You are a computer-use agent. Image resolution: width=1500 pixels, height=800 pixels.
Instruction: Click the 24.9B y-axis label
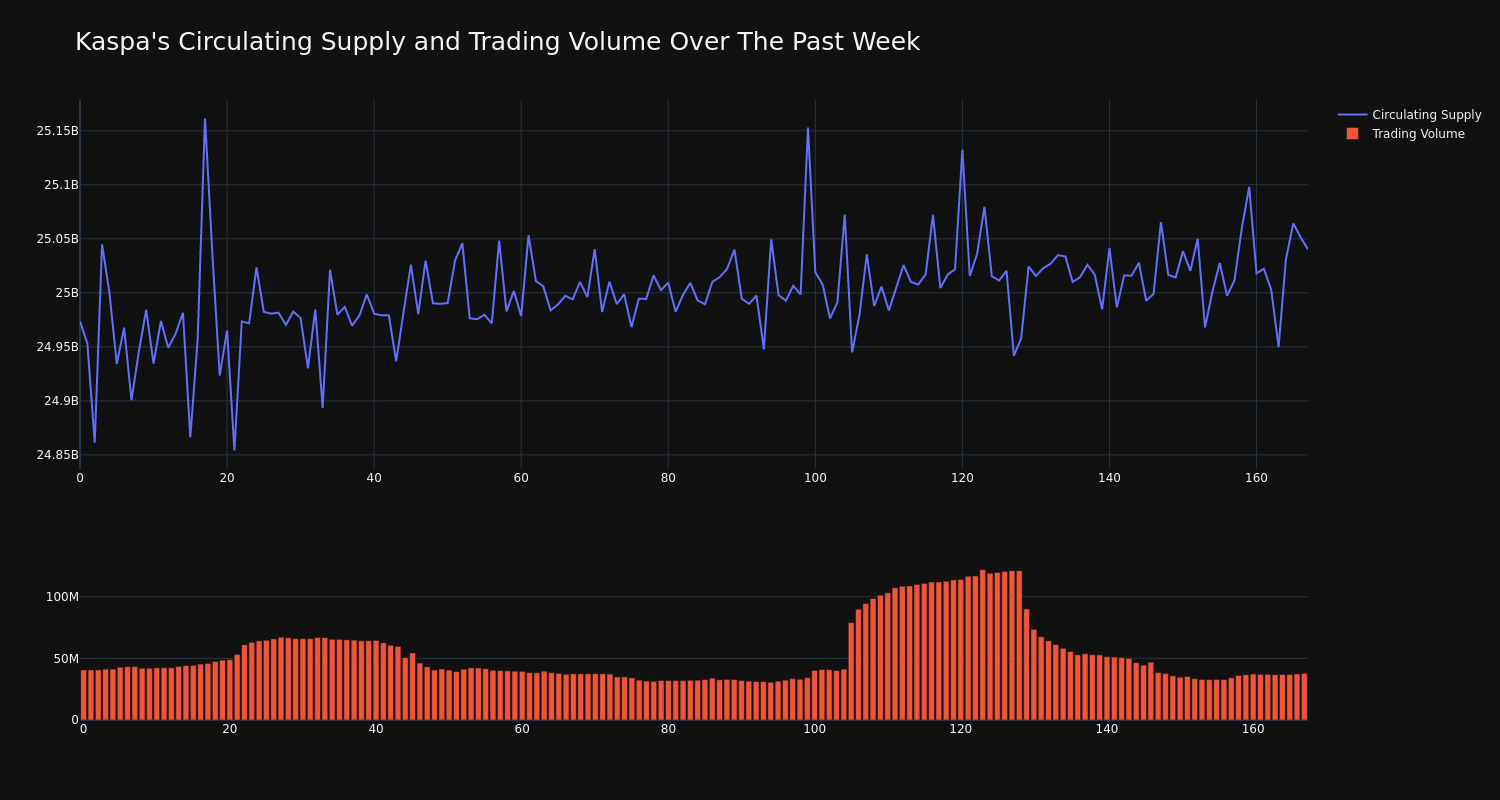[61, 401]
